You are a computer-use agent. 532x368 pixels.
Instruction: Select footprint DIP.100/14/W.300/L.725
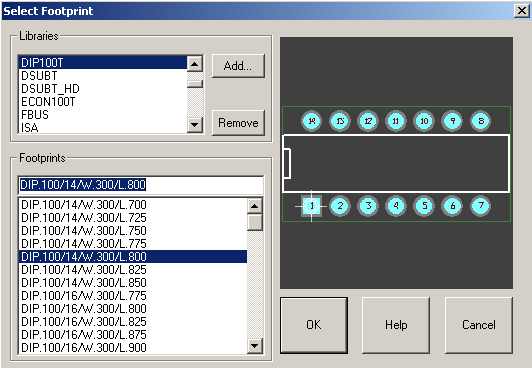(x=133, y=218)
